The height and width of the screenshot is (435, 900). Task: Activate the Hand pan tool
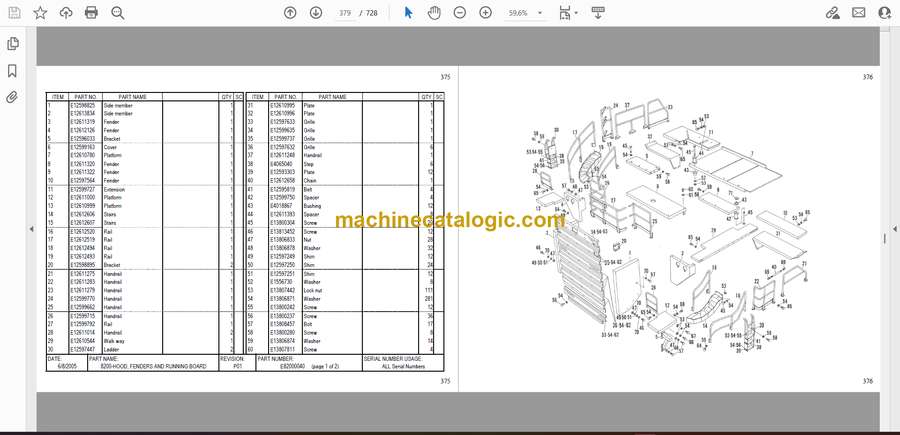click(x=434, y=13)
